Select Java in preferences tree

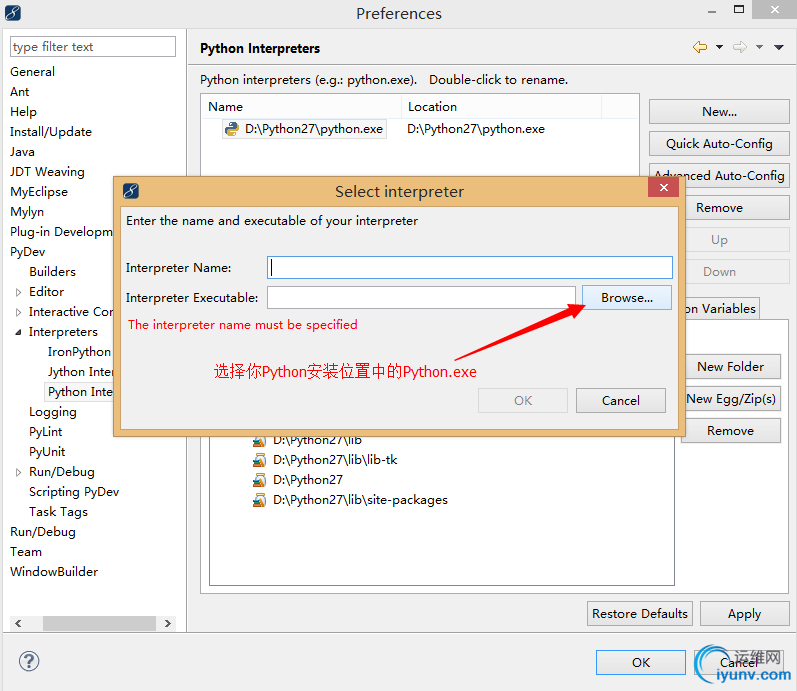[22, 152]
